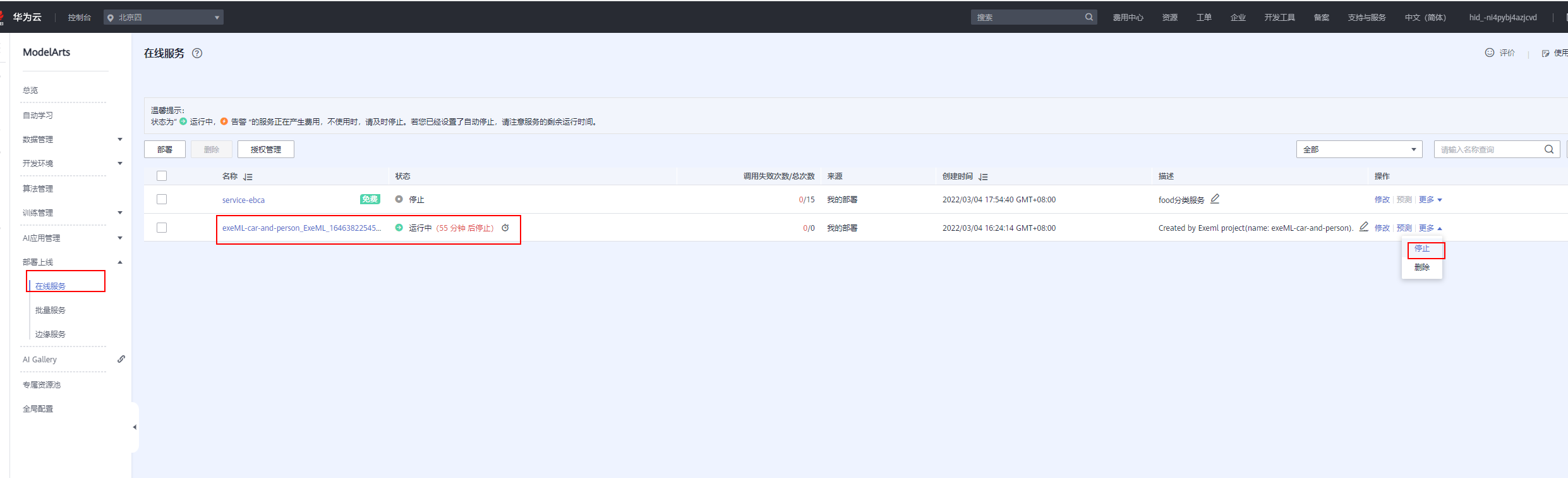Open help for 在线服务 page title
This screenshot has width=1568, height=478.
coord(197,53)
